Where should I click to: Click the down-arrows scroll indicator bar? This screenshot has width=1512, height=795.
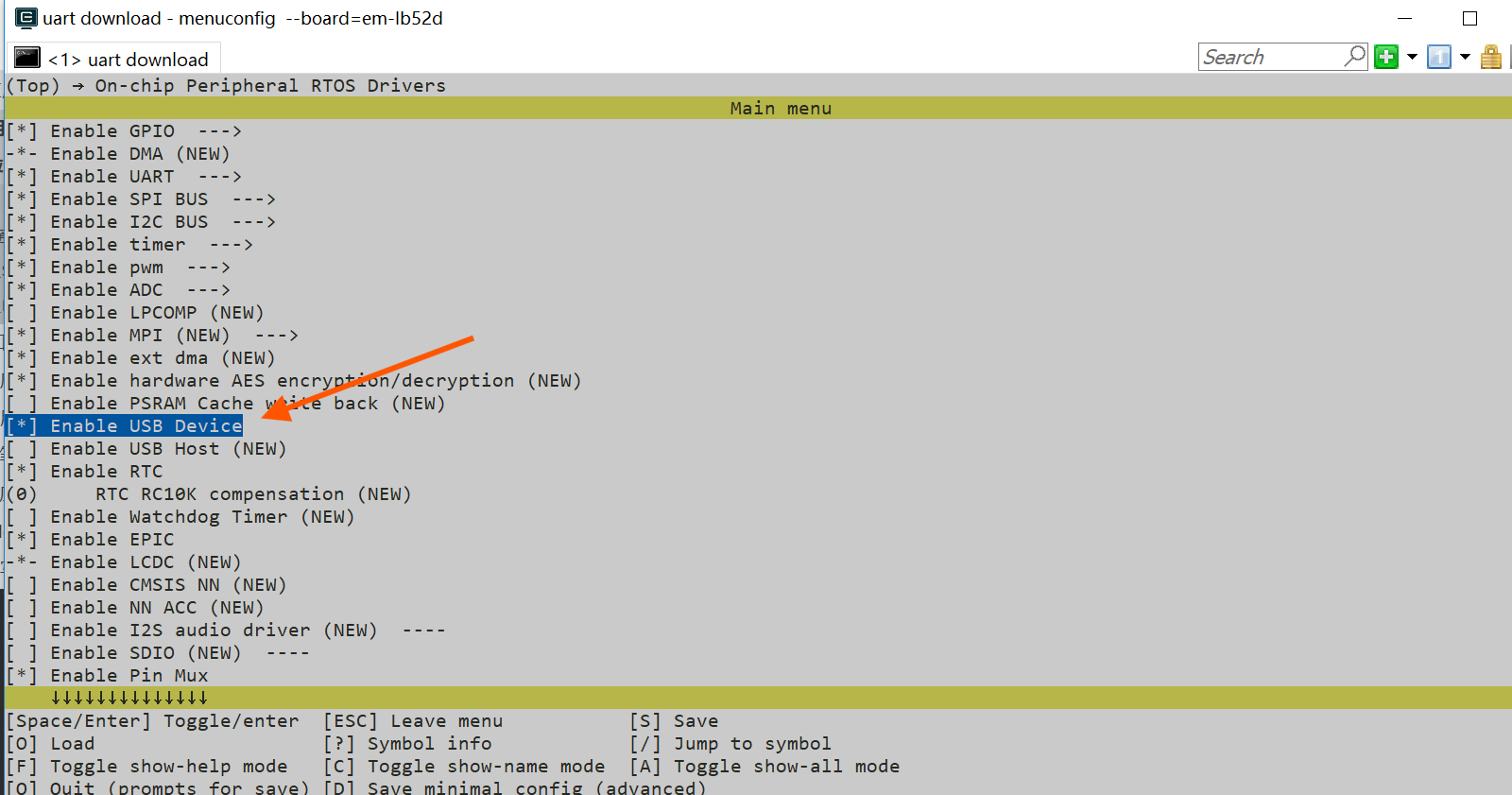tap(129, 699)
